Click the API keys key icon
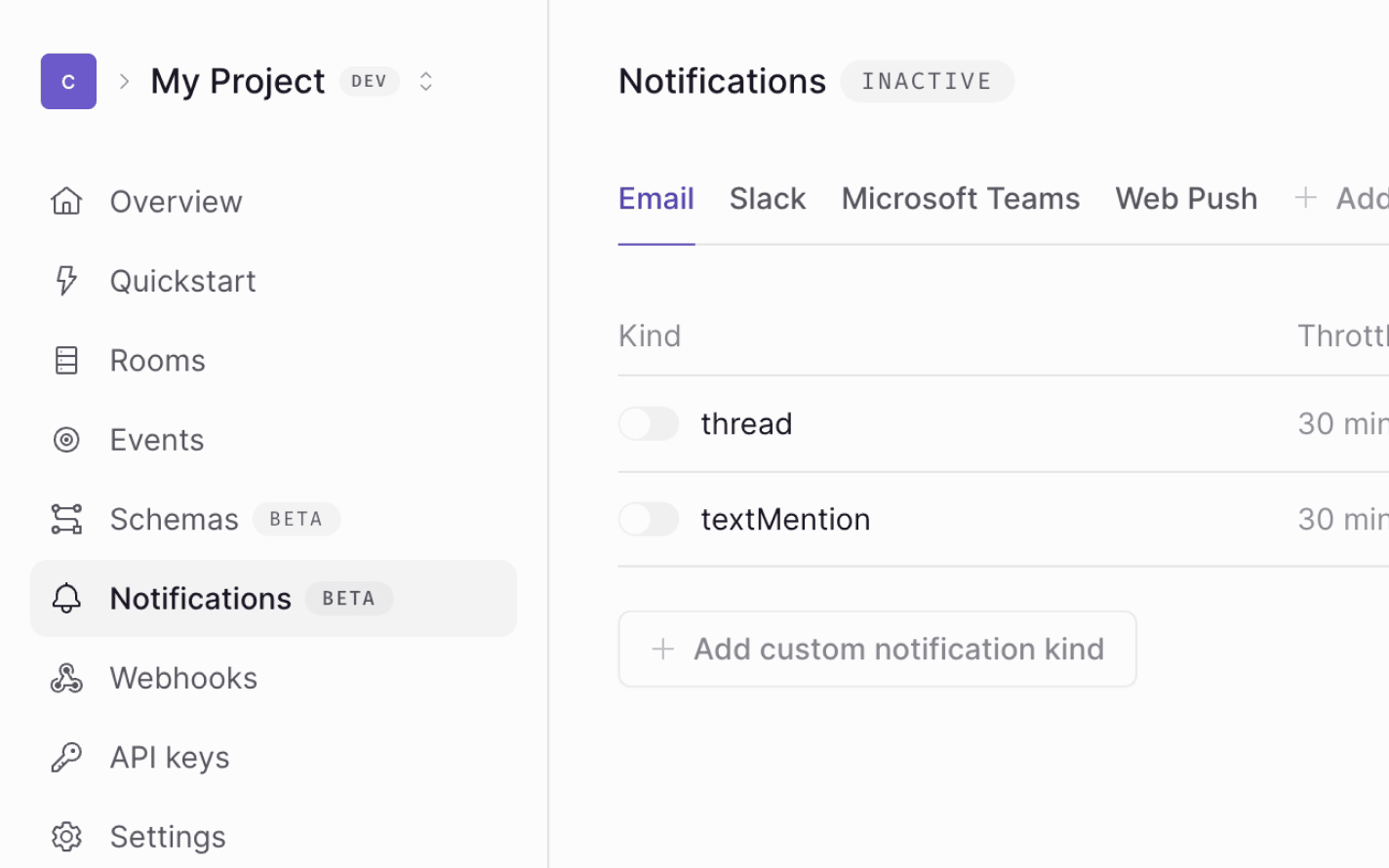The height and width of the screenshot is (868, 1389). pos(65,757)
